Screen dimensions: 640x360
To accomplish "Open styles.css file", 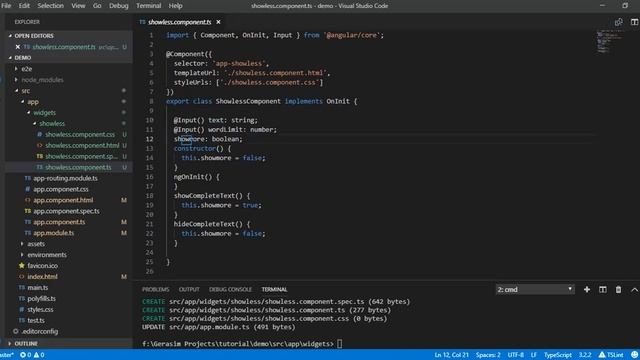I will [x=40, y=309].
